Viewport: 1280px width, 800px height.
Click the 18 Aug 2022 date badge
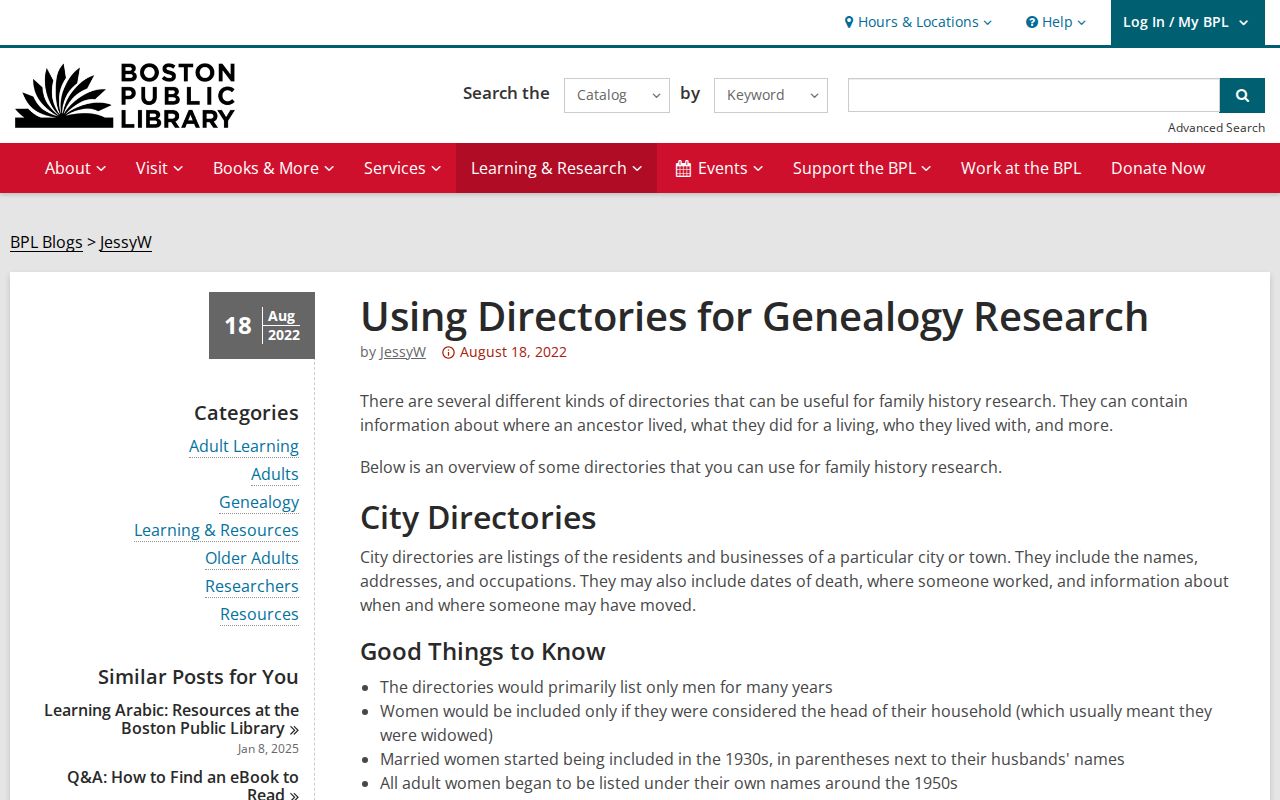(x=262, y=325)
